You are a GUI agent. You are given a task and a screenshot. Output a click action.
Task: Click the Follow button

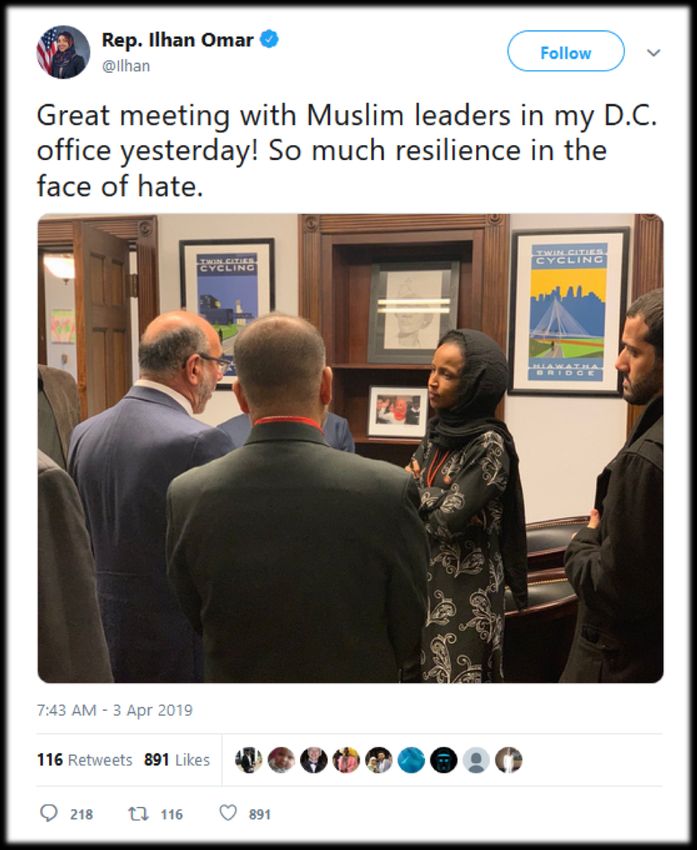point(565,51)
